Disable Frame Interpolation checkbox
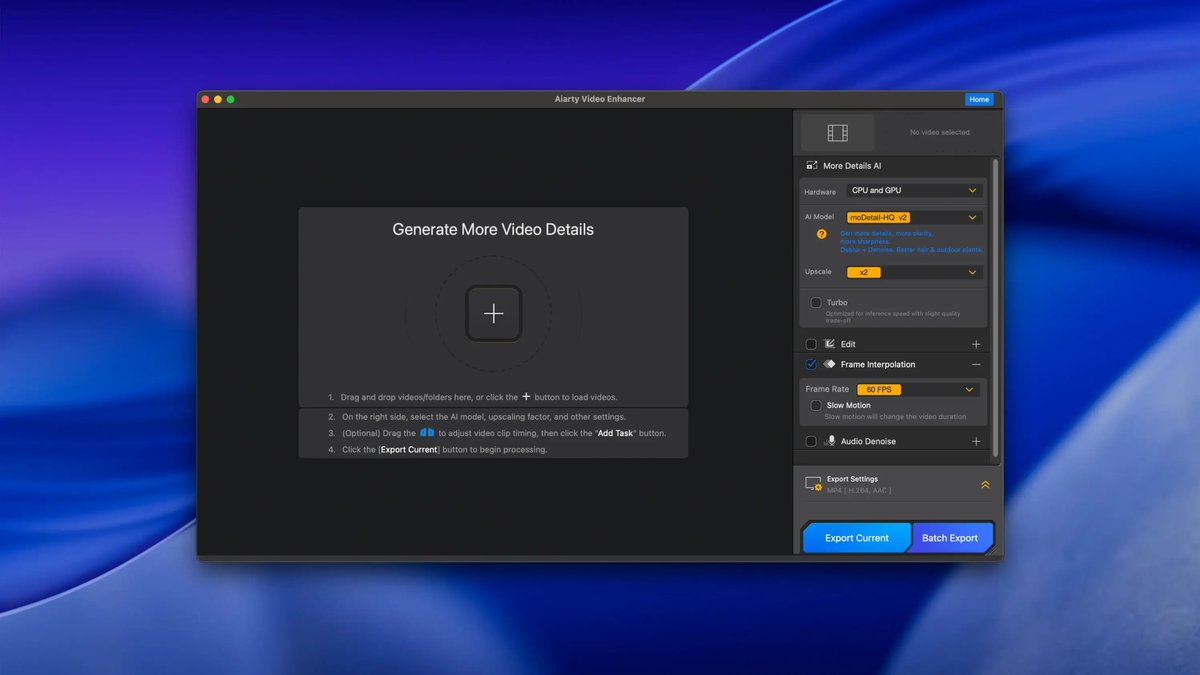1200x675 pixels. [810, 364]
